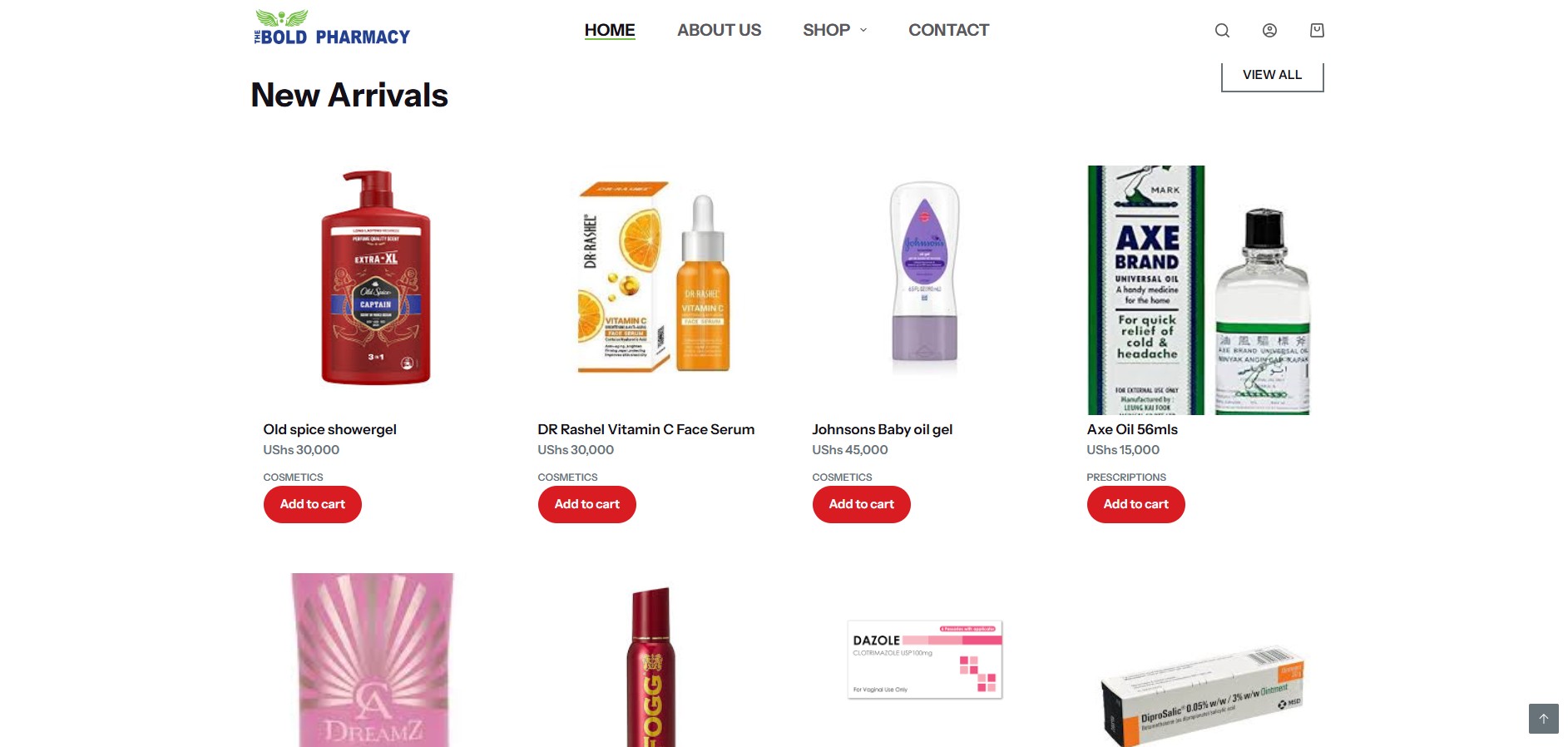Click the VIEW ALL button
Screen dimensions: 1568x747
[x=1272, y=75]
